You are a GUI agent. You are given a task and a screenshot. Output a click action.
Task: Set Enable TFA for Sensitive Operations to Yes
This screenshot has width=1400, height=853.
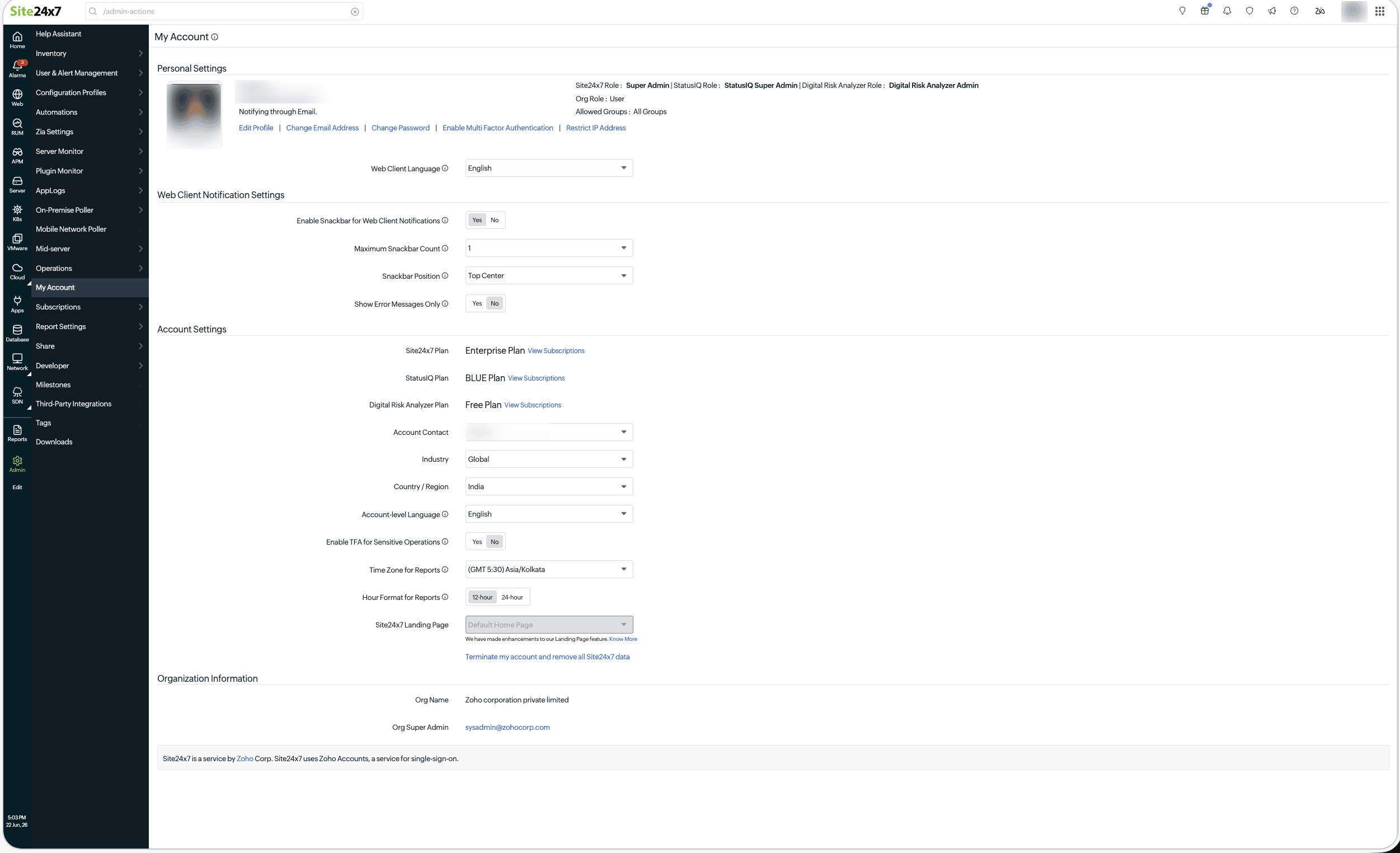pyautogui.click(x=477, y=542)
